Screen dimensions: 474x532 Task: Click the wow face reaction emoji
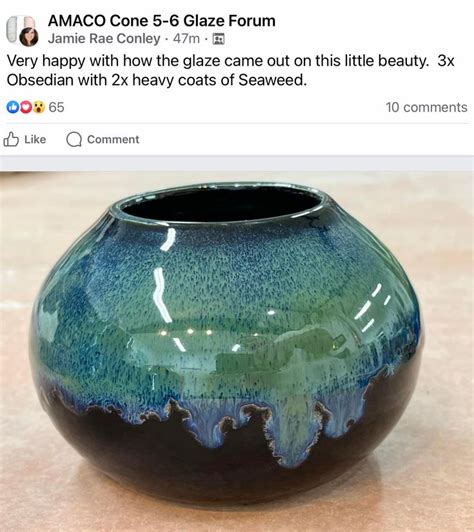[39, 108]
